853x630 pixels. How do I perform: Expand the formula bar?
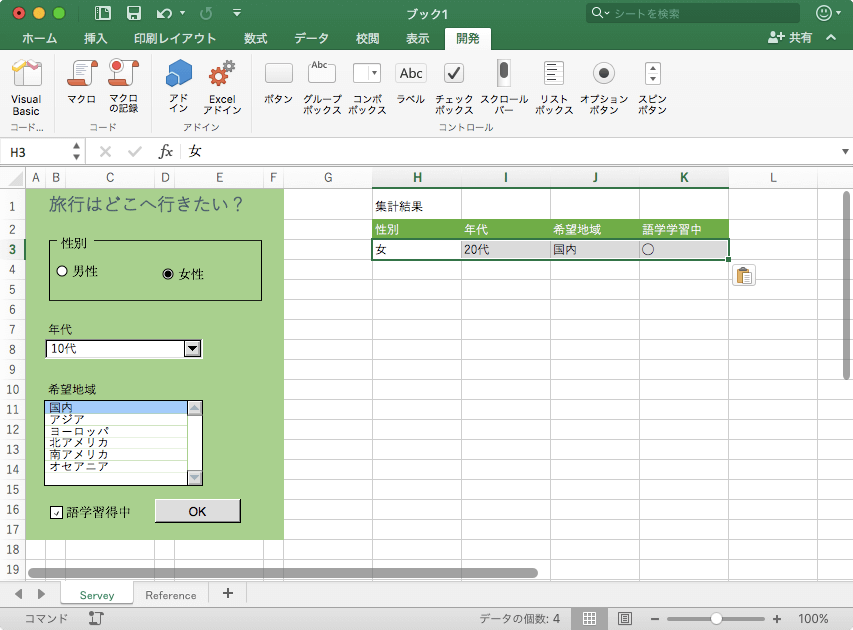pyautogui.click(x=845, y=151)
